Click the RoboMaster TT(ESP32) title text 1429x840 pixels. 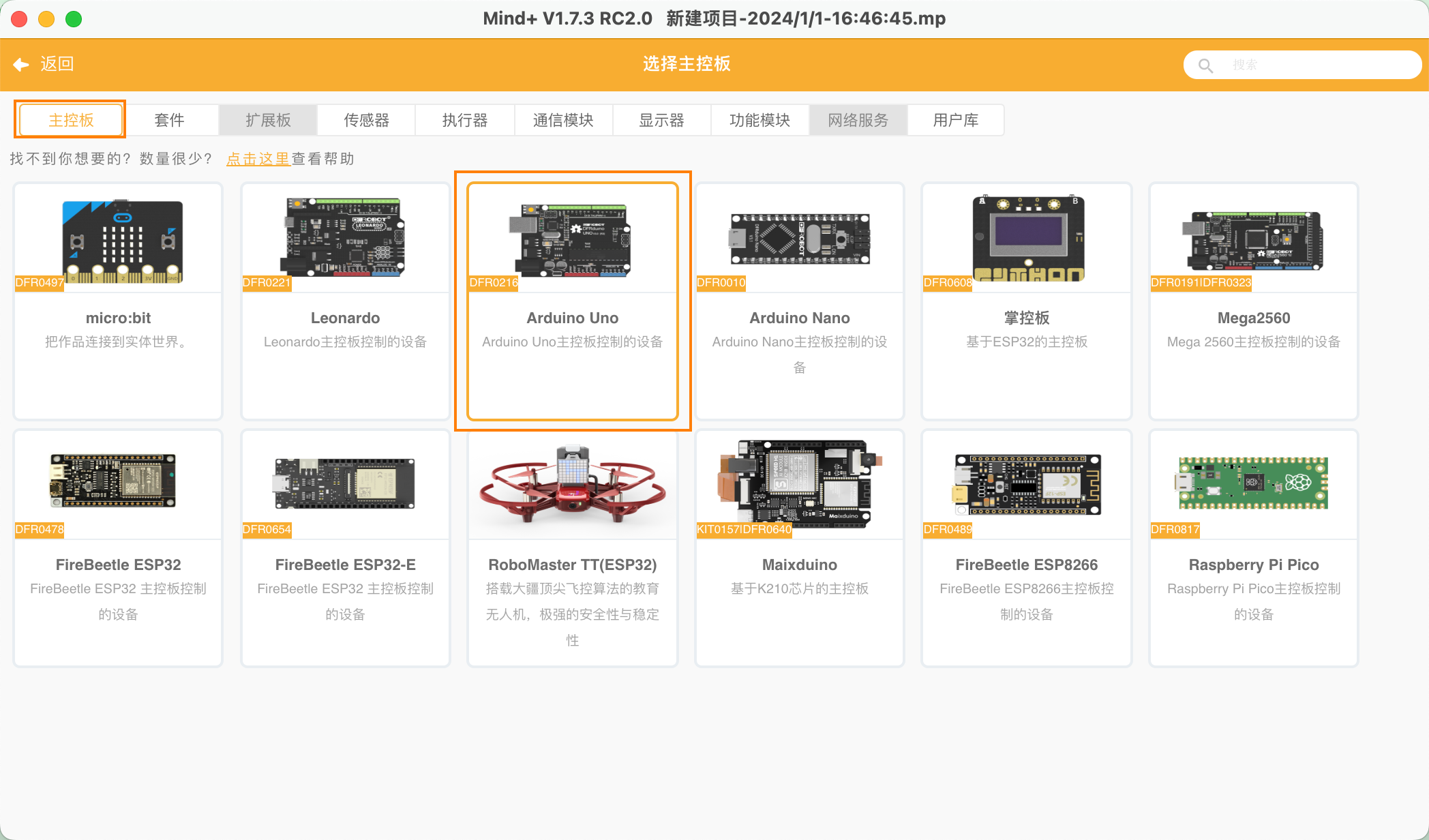573,565
